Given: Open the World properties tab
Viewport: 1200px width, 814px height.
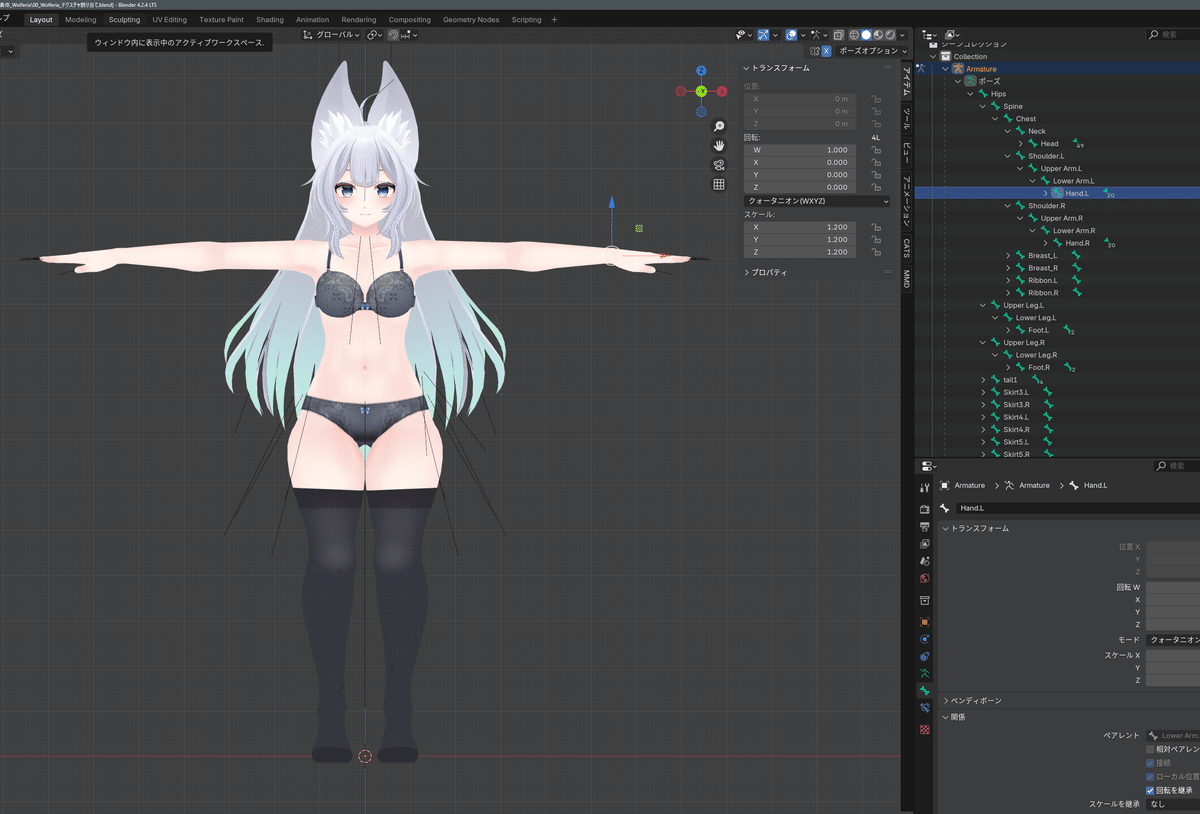Looking at the screenshot, I should [925, 579].
